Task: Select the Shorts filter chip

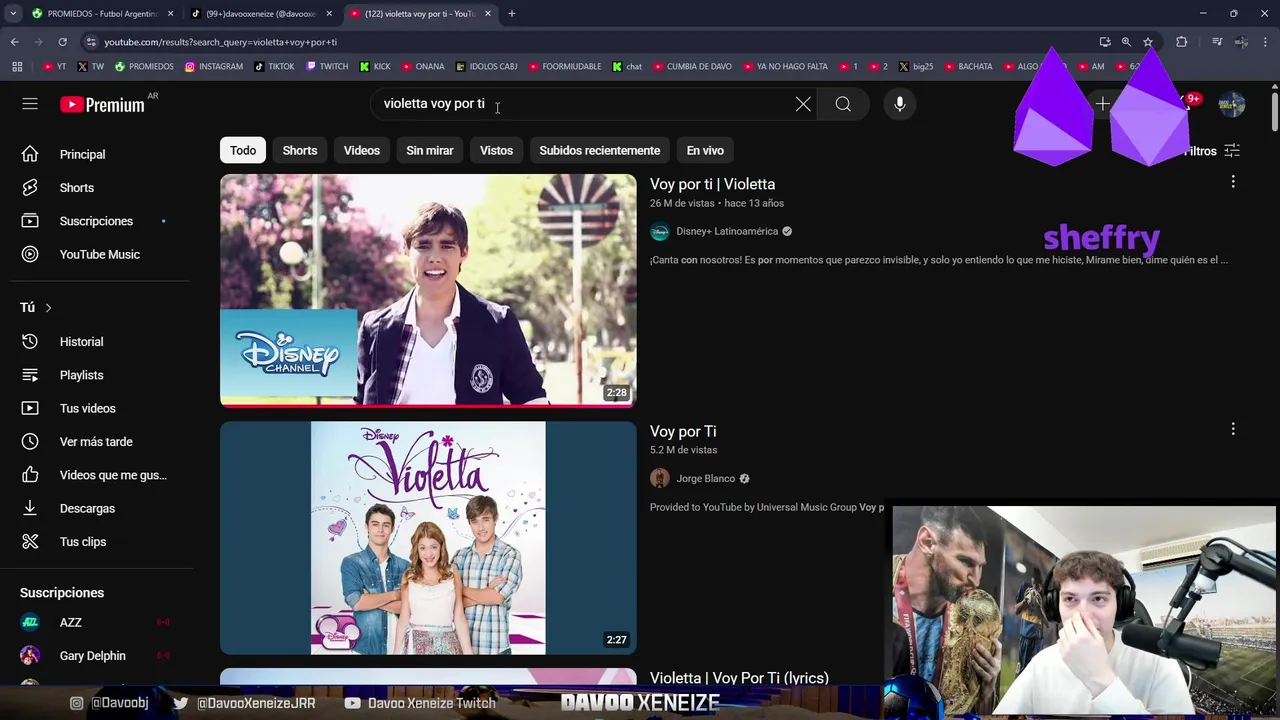Action: pyautogui.click(x=300, y=150)
